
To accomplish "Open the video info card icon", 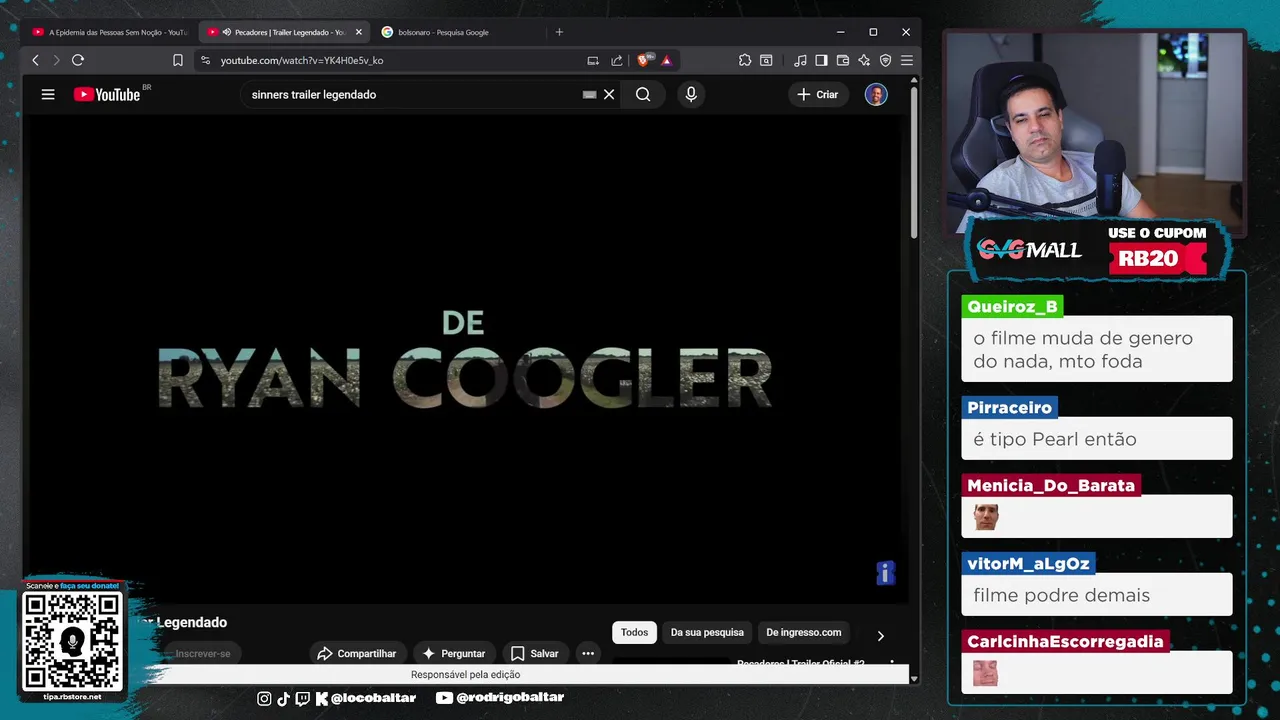I will [885, 572].
